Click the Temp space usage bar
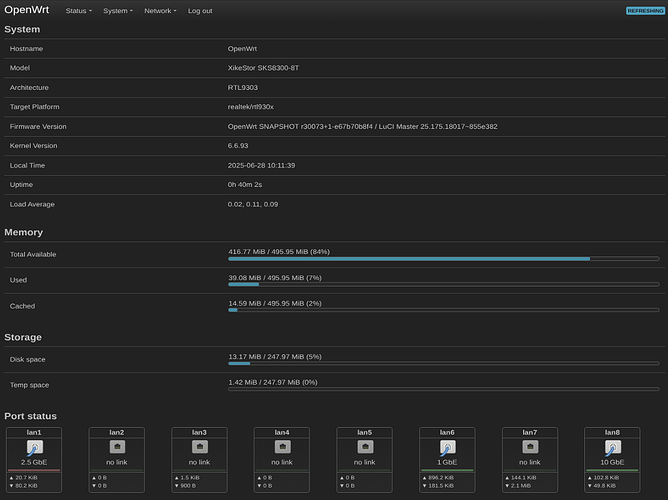 pos(444,389)
